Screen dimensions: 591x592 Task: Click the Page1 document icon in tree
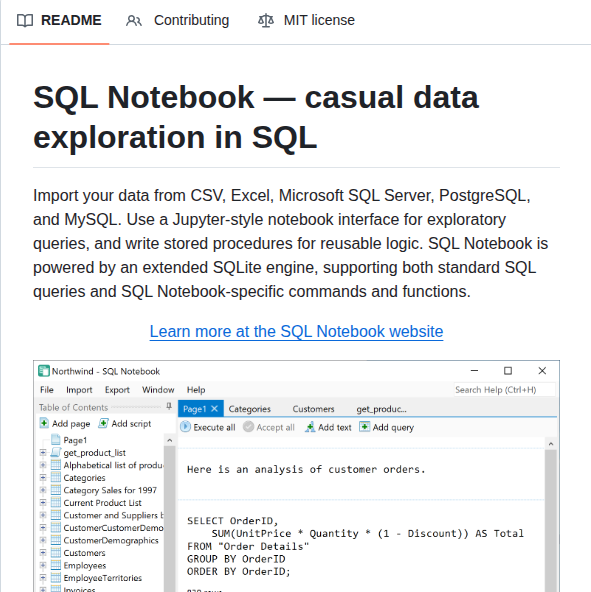(x=56, y=439)
